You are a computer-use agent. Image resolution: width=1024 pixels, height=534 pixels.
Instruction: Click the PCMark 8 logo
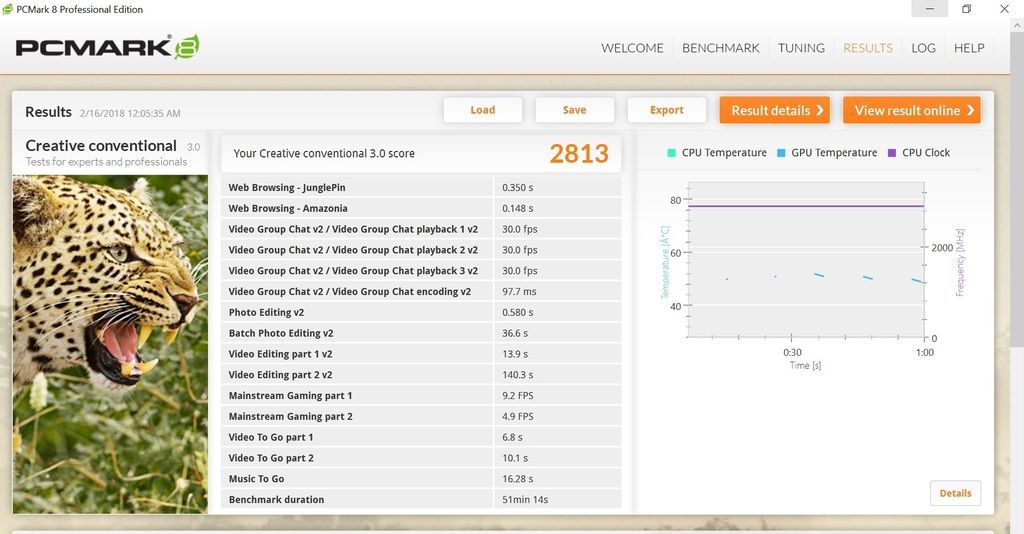tap(108, 47)
